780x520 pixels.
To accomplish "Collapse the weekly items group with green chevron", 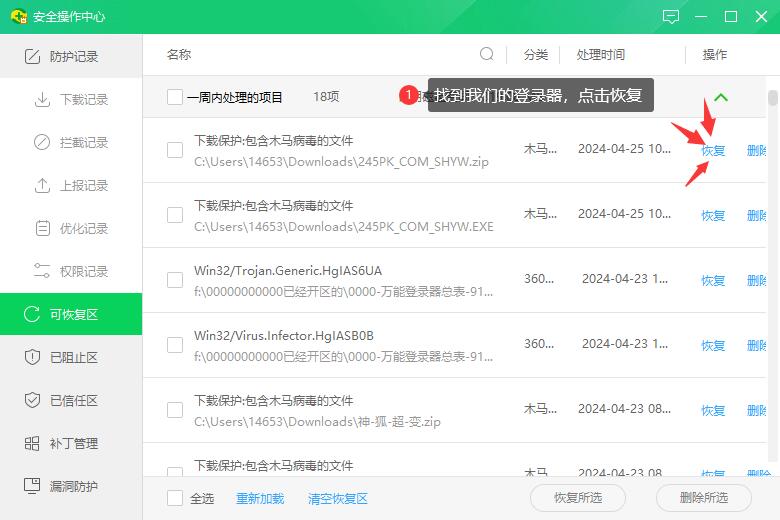I will pyautogui.click(x=721, y=98).
